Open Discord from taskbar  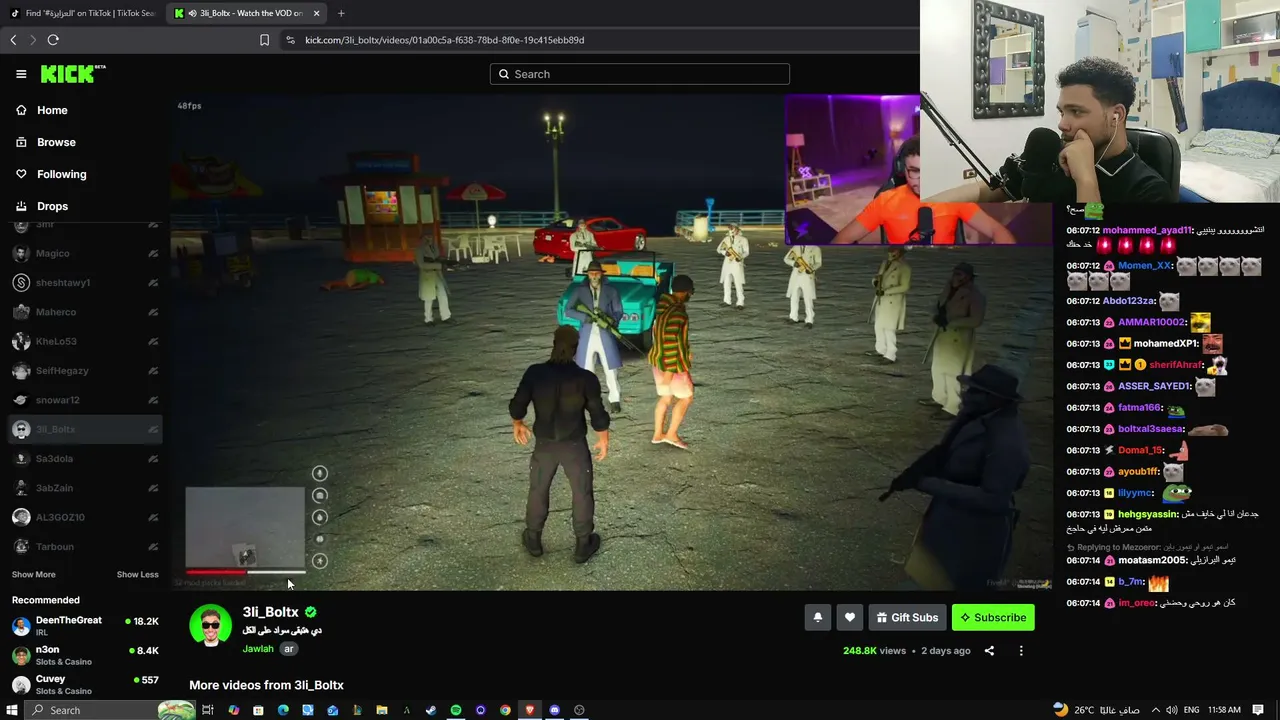tap(555, 710)
